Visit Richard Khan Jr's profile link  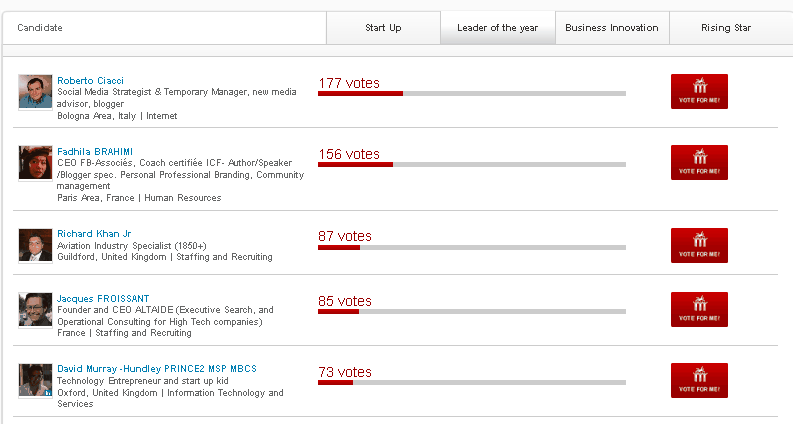[x=94, y=234]
